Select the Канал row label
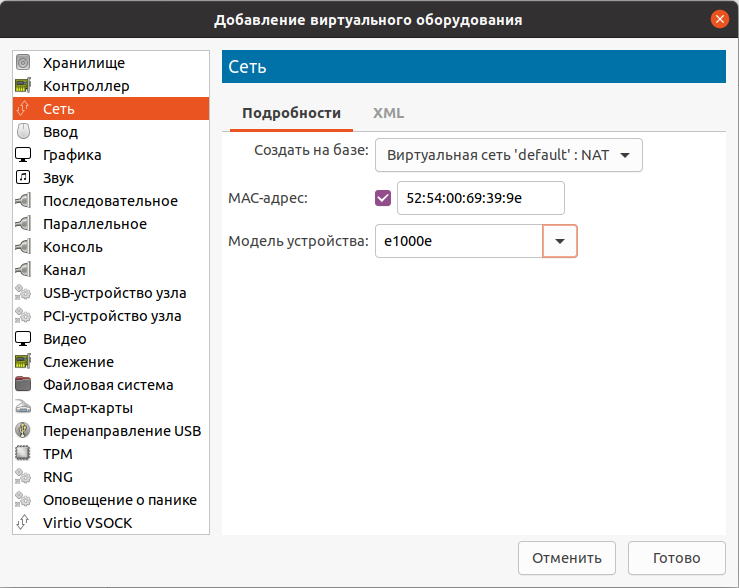Viewport: 739px width, 588px height. click(x=64, y=270)
